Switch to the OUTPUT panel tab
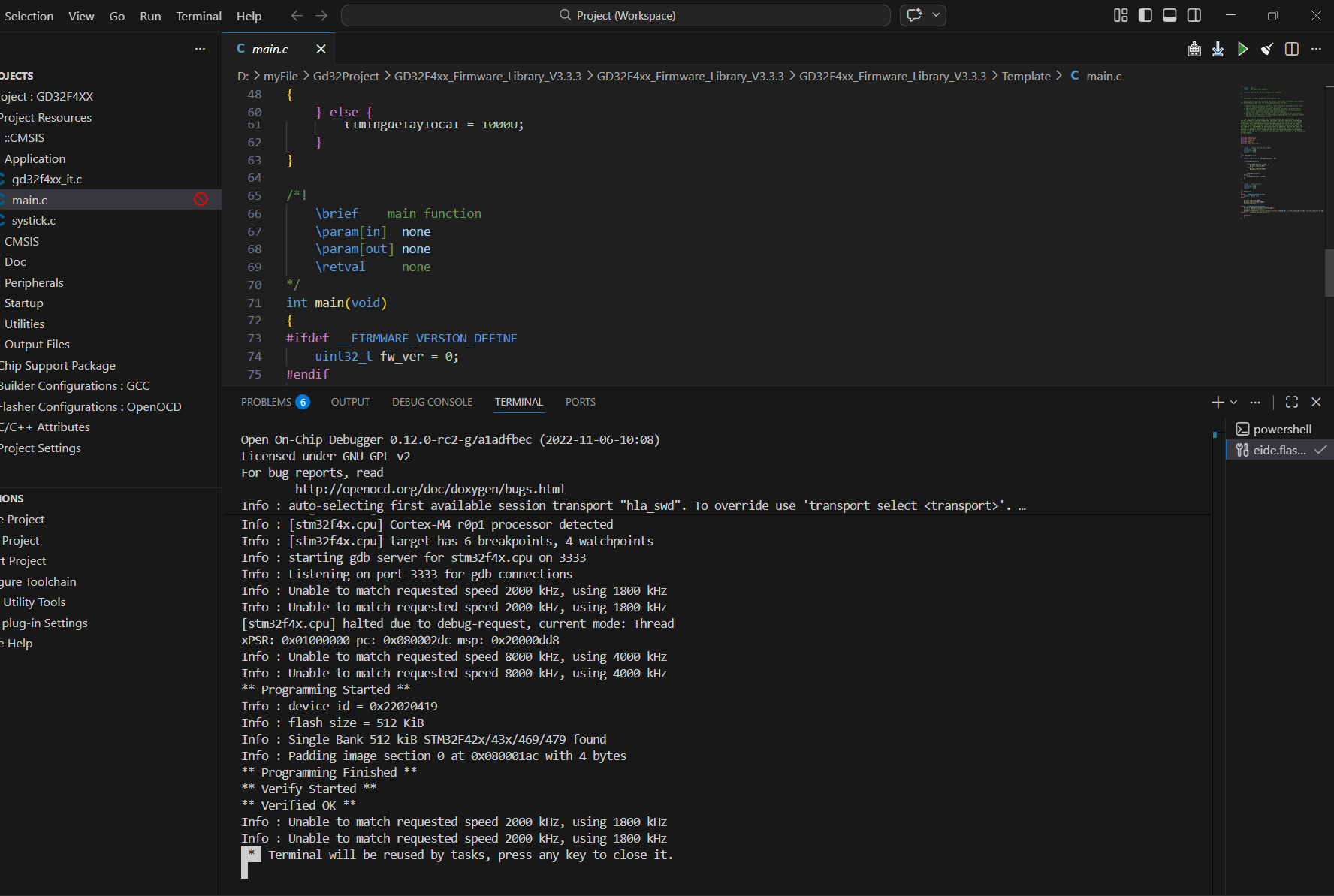The image size is (1334, 896). 350,402
